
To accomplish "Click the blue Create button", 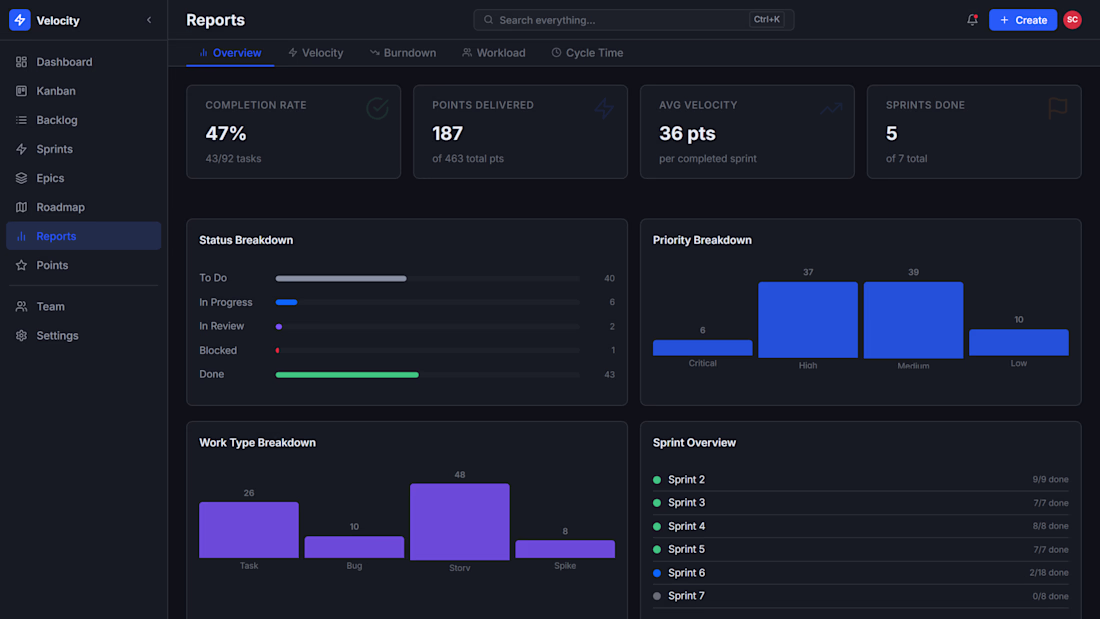I will (x=1023, y=20).
